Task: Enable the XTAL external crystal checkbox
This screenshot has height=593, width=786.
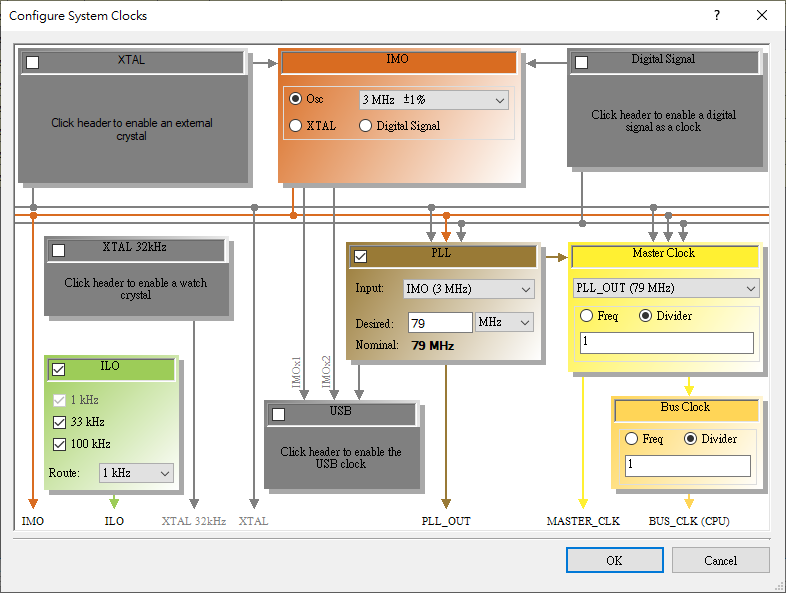Action: 33,62
